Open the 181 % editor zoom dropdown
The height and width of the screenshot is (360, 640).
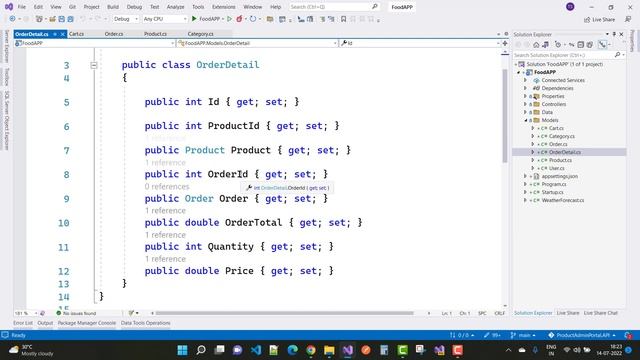(26, 313)
